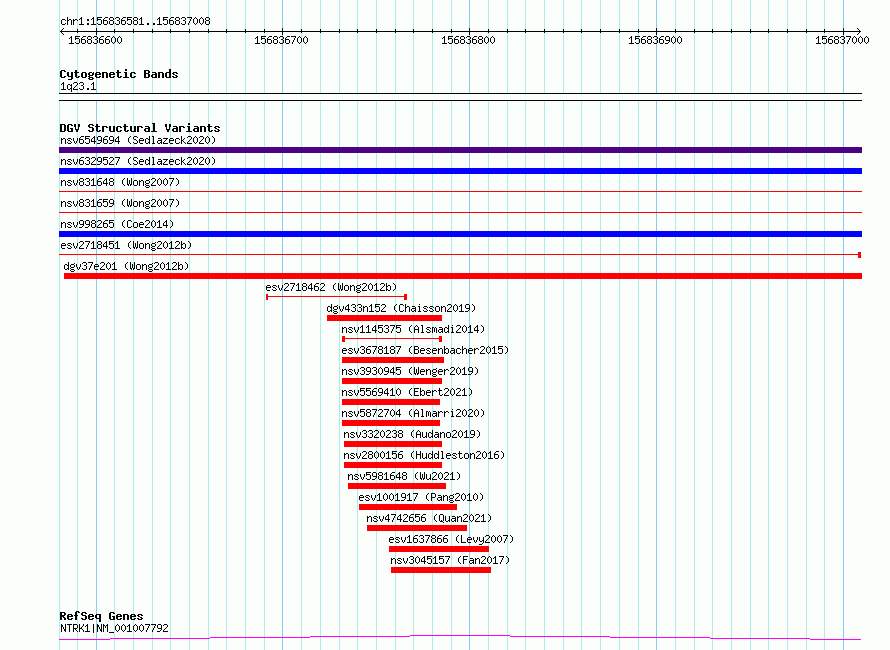Viewport: 890px width, 650px height.
Task: Click the red nsv3320238 variant bar
Action: click(393, 444)
